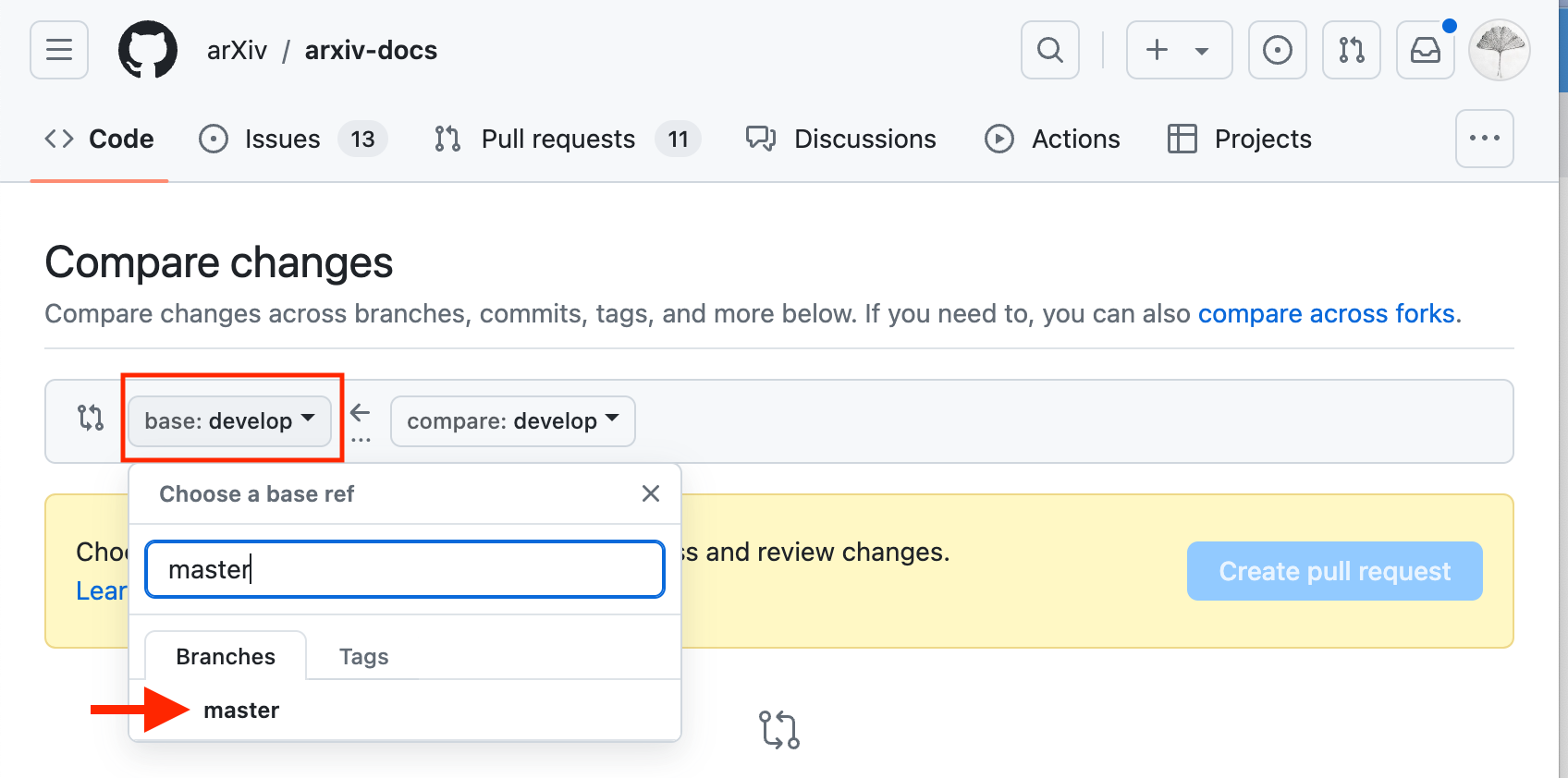1568x778 pixels.
Task: Open the hamburger navigation menu
Action: click(59, 50)
